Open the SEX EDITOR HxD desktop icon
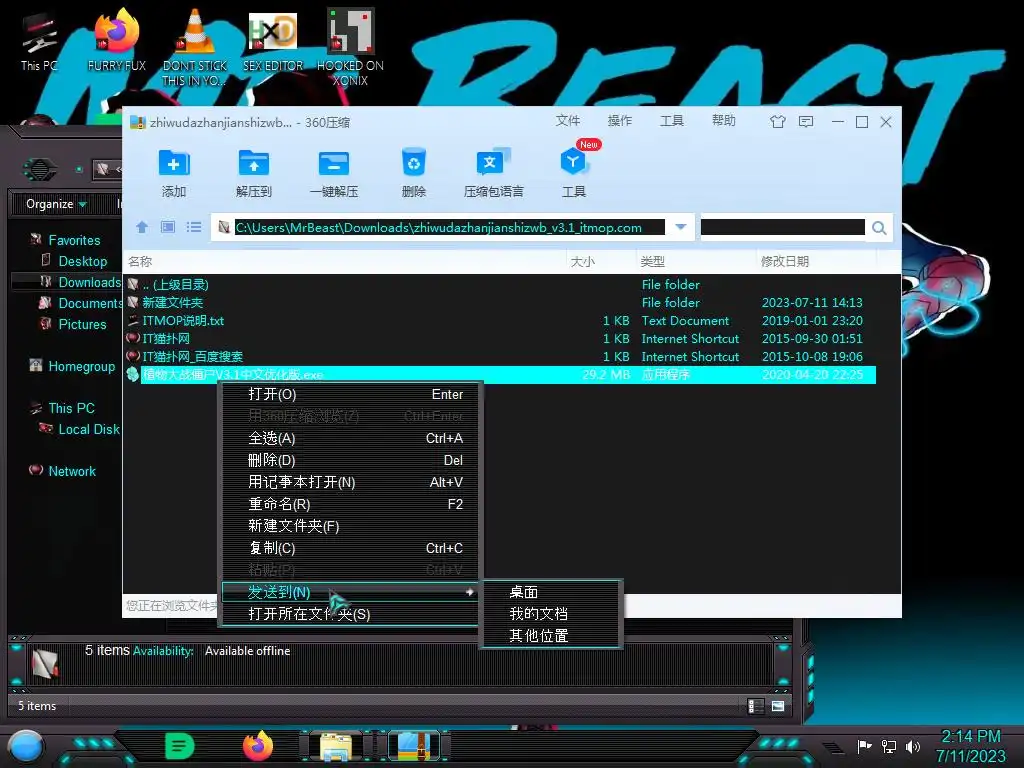 pyautogui.click(x=273, y=40)
